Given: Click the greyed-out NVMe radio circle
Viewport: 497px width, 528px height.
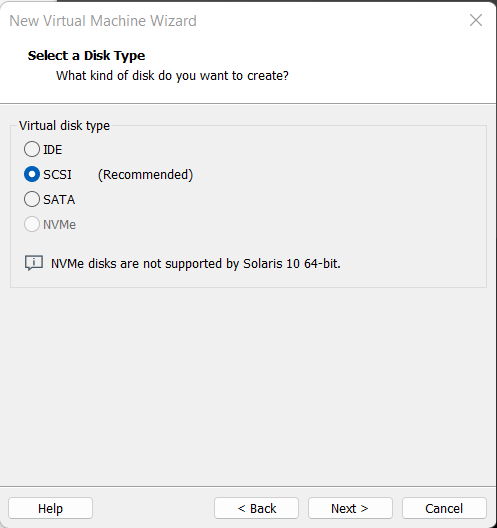Looking at the screenshot, I should click(x=32, y=224).
